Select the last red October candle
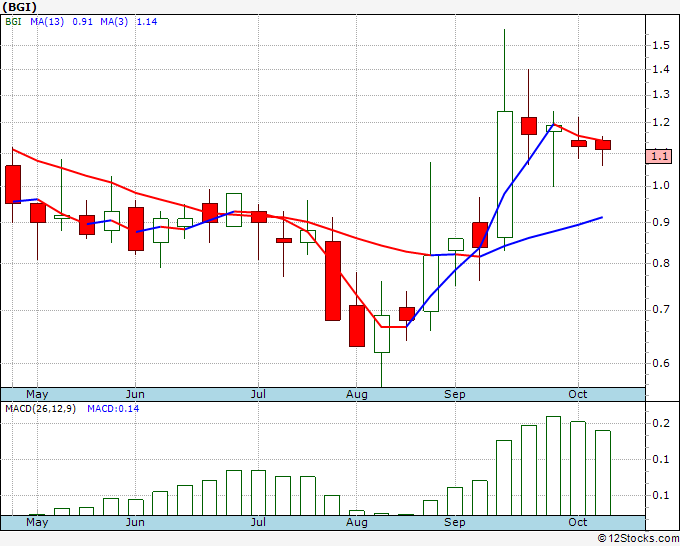Image resolution: width=680 pixels, height=546 pixels. pyautogui.click(x=603, y=145)
